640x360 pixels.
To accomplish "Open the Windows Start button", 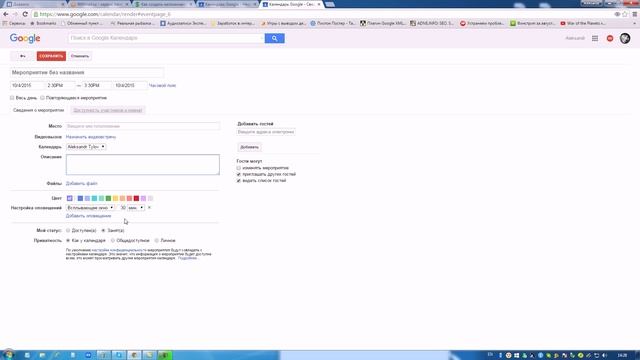I will coord(8,355).
